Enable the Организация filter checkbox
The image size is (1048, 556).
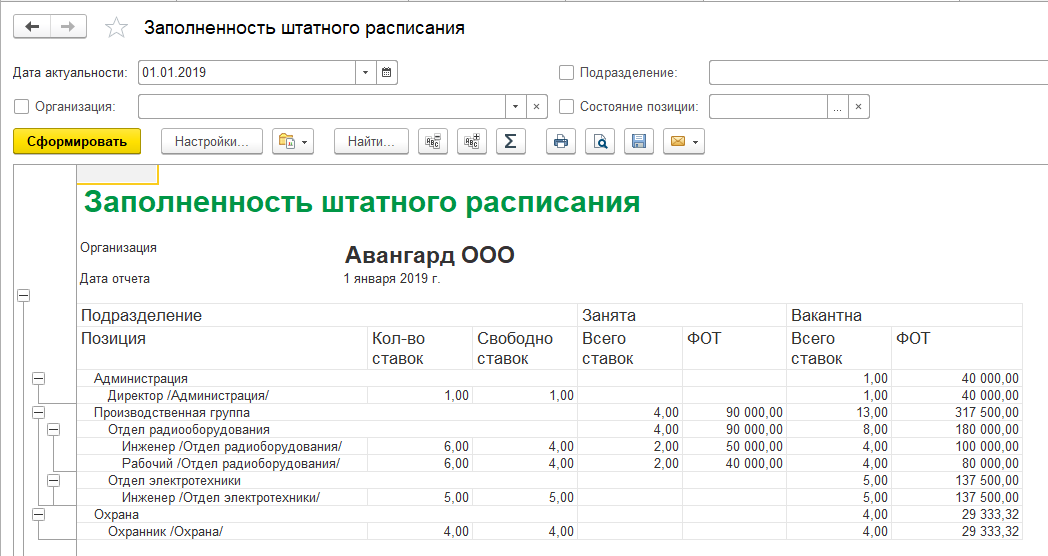(x=22, y=107)
